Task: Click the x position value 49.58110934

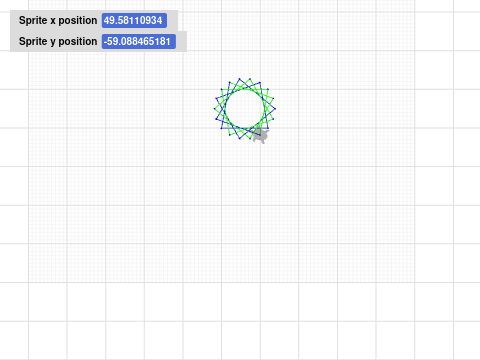Action: [x=134, y=20]
